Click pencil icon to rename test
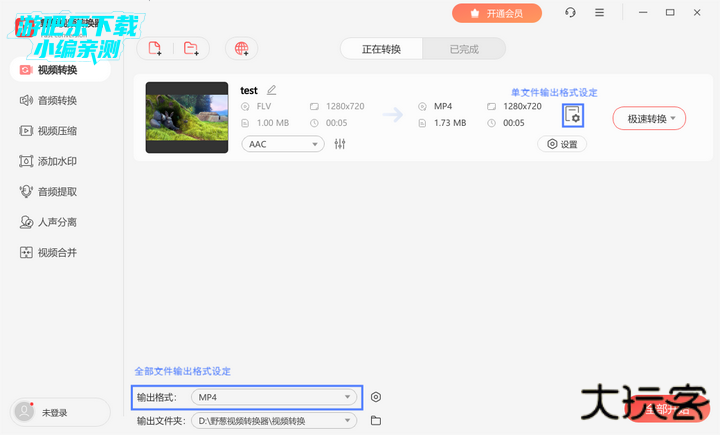The height and width of the screenshot is (435, 720). point(271,90)
